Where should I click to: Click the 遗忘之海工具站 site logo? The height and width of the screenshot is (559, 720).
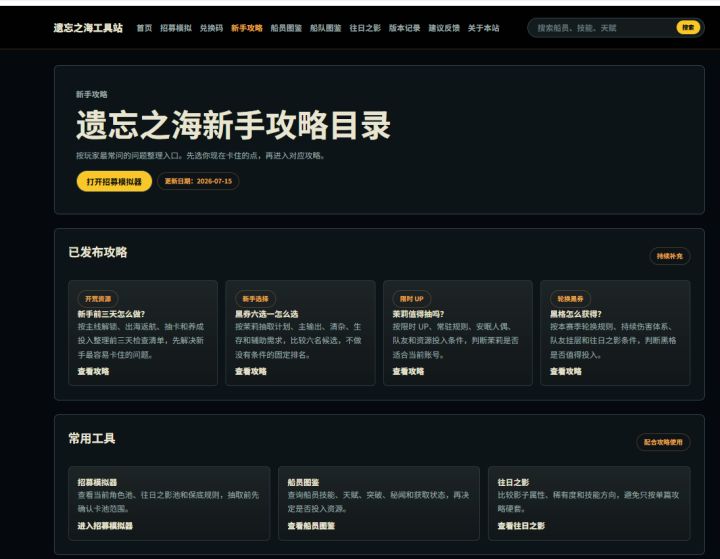[88, 28]
